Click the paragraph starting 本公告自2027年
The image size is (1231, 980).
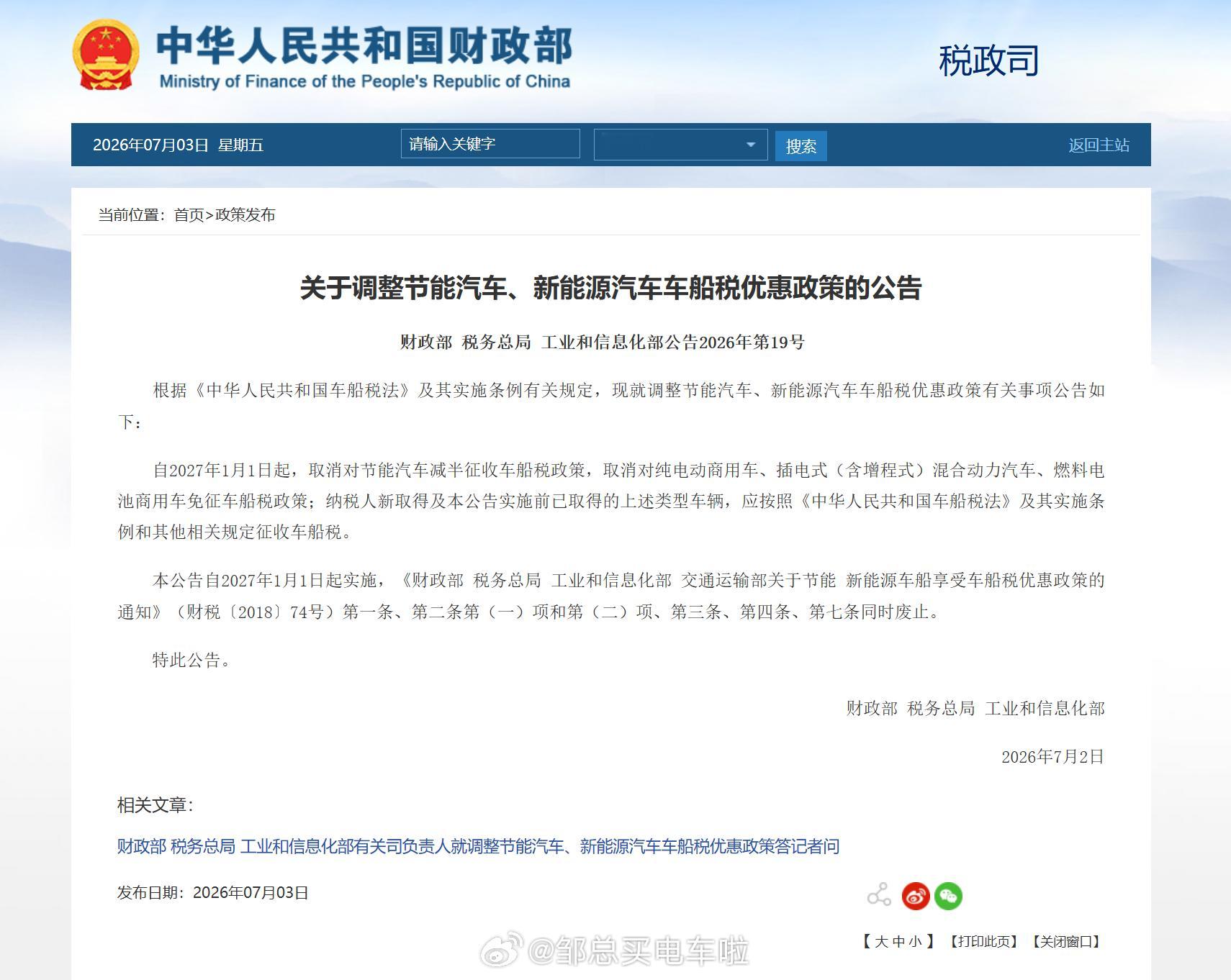coord(610,596)
